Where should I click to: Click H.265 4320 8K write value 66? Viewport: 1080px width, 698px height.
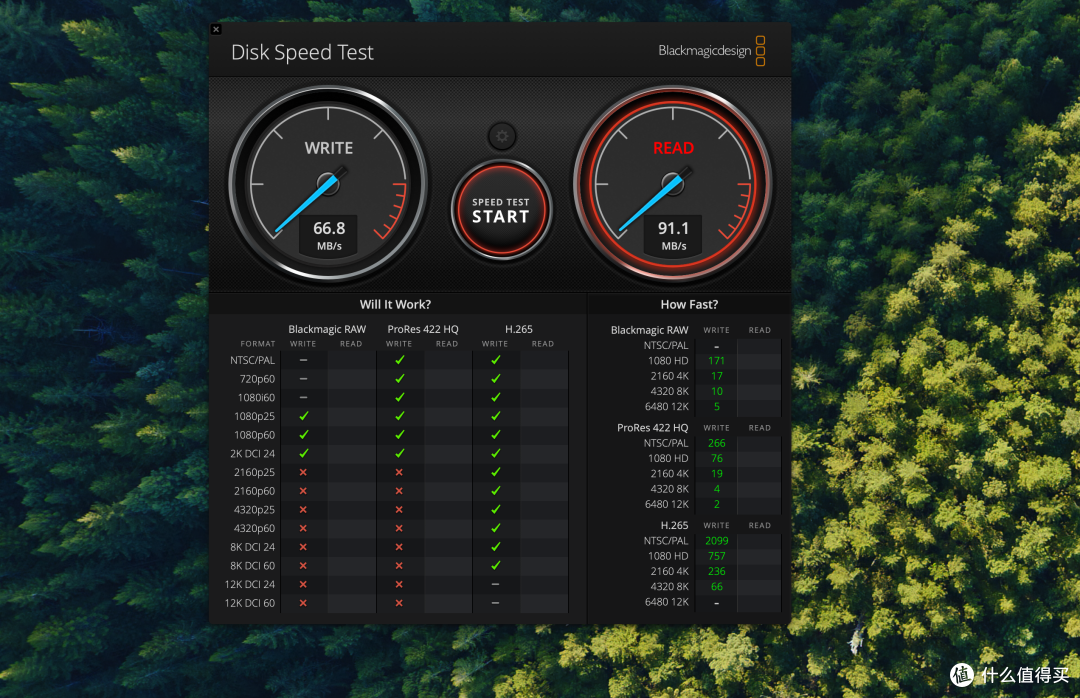[716, 586]
